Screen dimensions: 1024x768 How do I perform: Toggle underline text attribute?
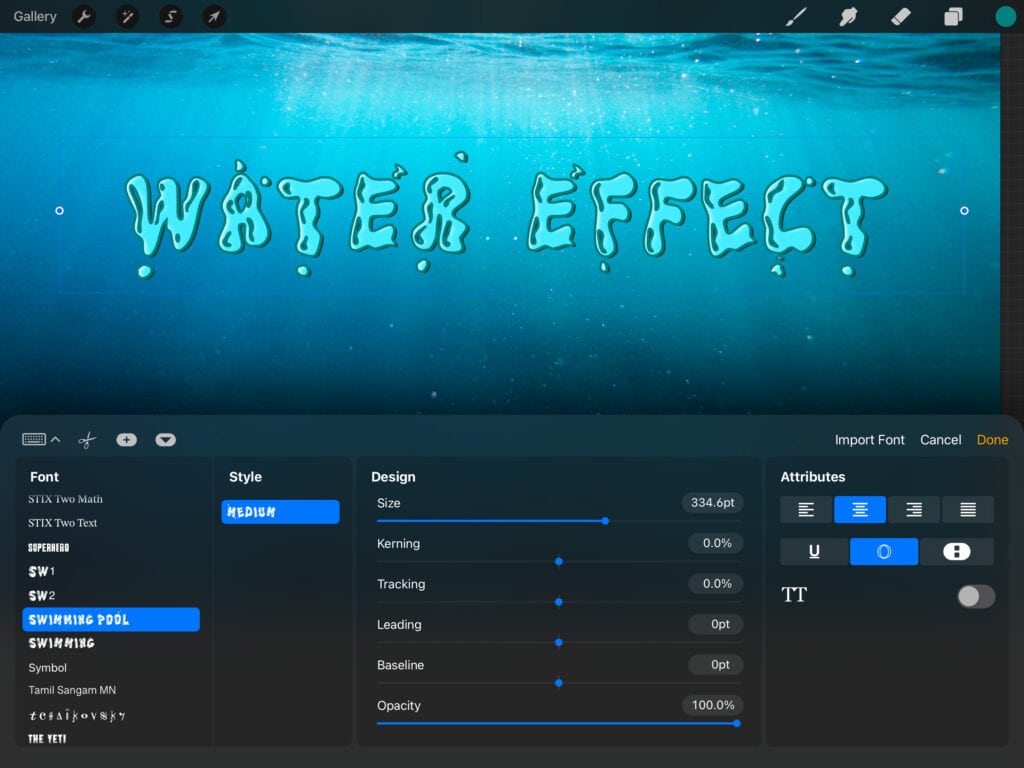point(814,551)
